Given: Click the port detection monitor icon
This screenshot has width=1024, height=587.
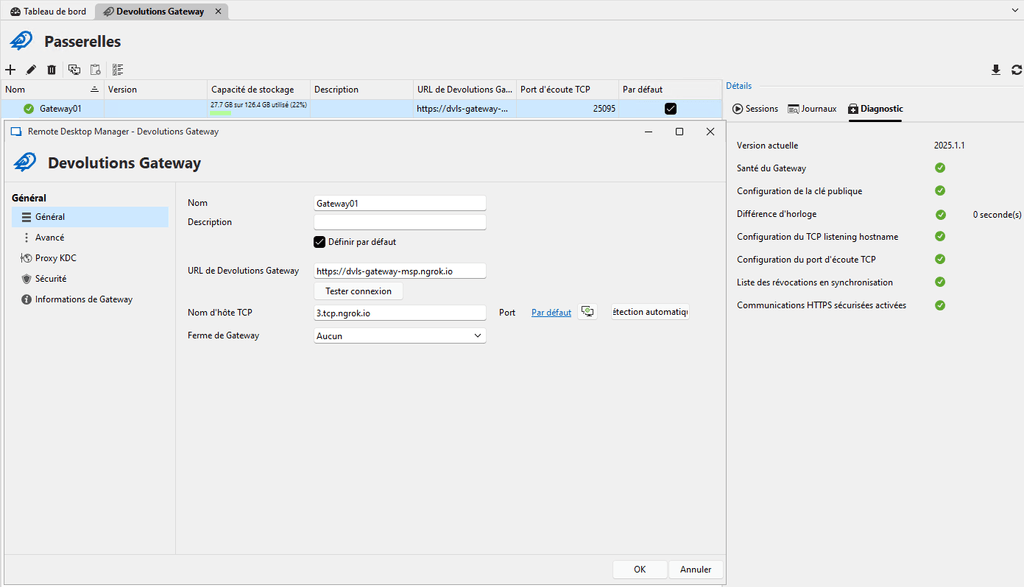Looking at the screenshot, I should (x=588, y=312).
